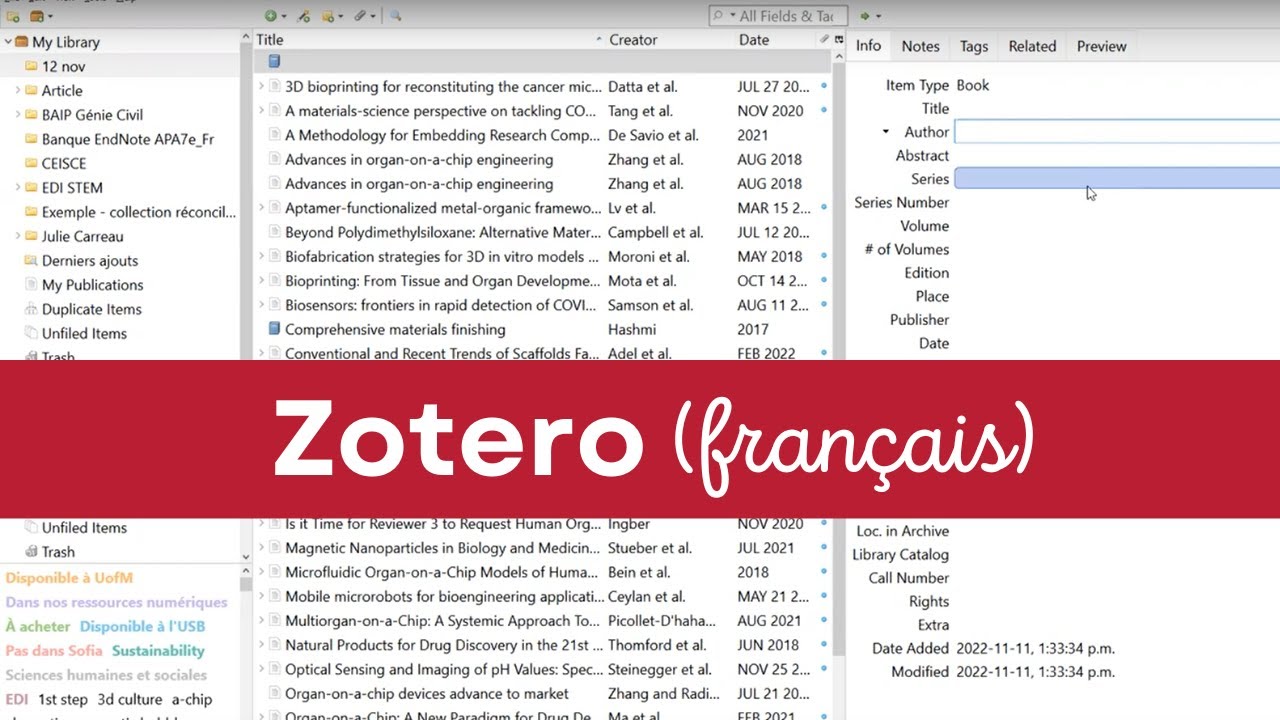Toggle the Pas dans Sofia tag

tap(54, 650)
